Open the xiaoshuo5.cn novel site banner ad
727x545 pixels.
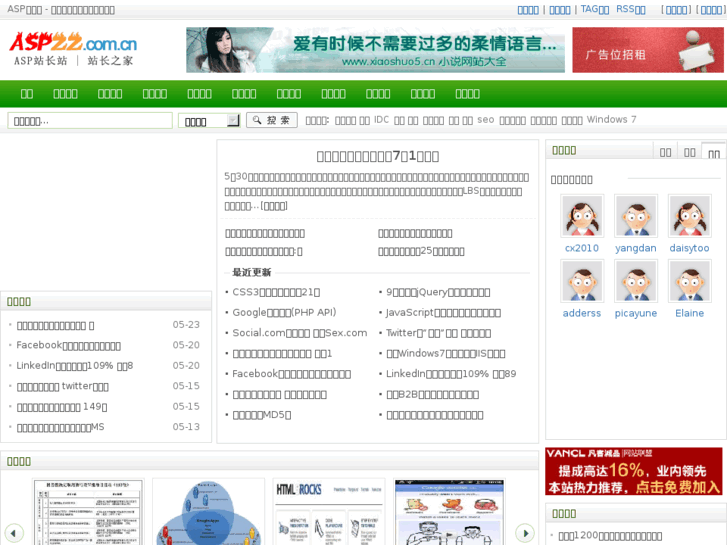point(375,50)
